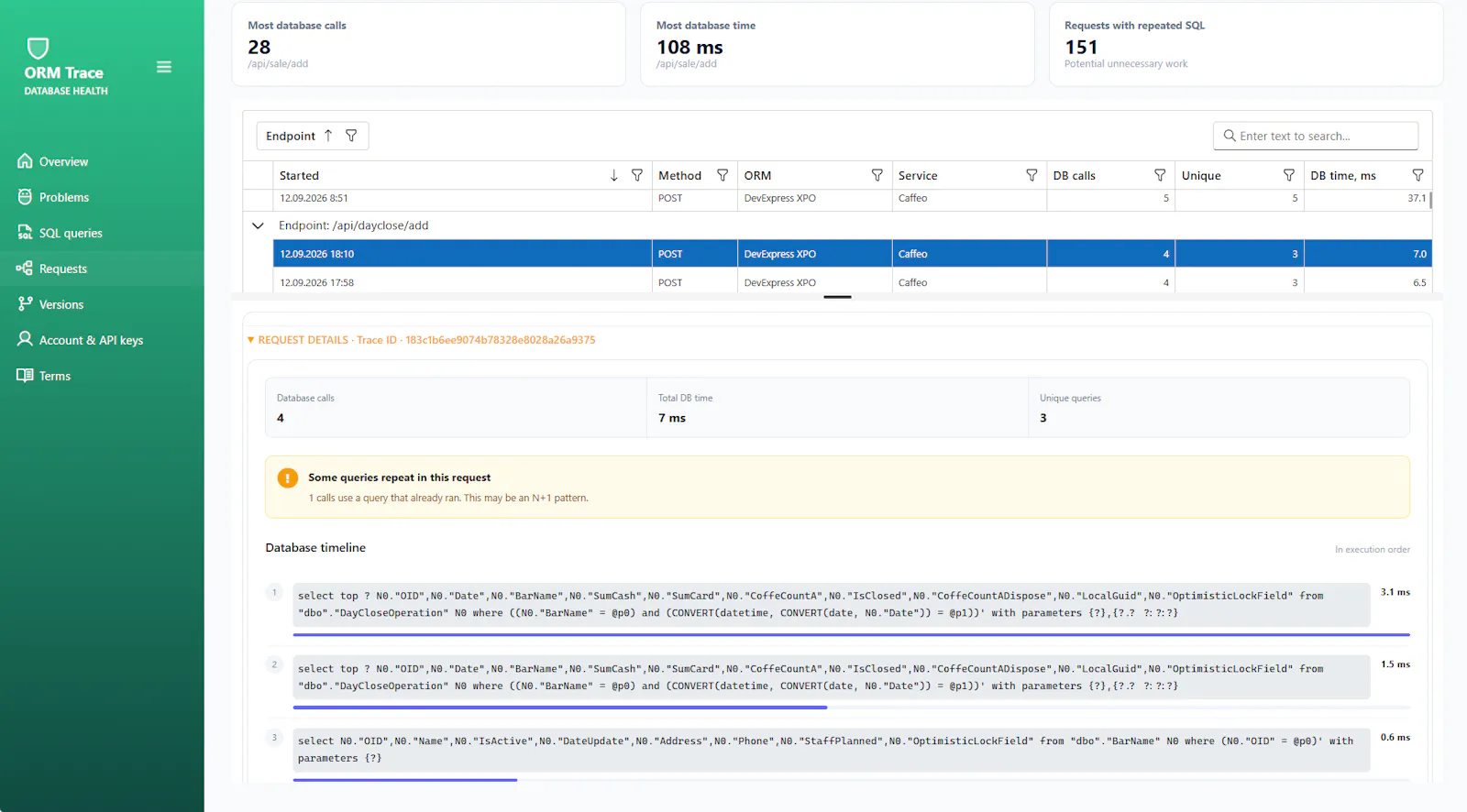Click the splitter handle below the grid
Image resolution: width=1467 pixels, height=812 pixels.
point(837,297)
